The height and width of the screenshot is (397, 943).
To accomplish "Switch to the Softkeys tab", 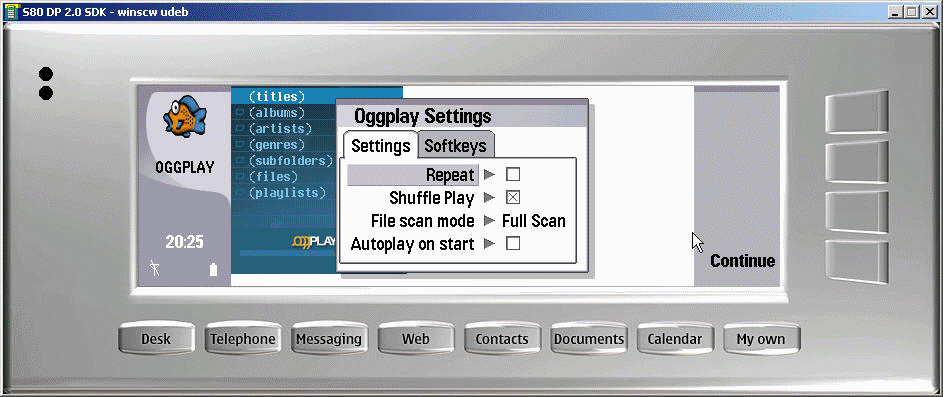I will (x=455, y=146).
